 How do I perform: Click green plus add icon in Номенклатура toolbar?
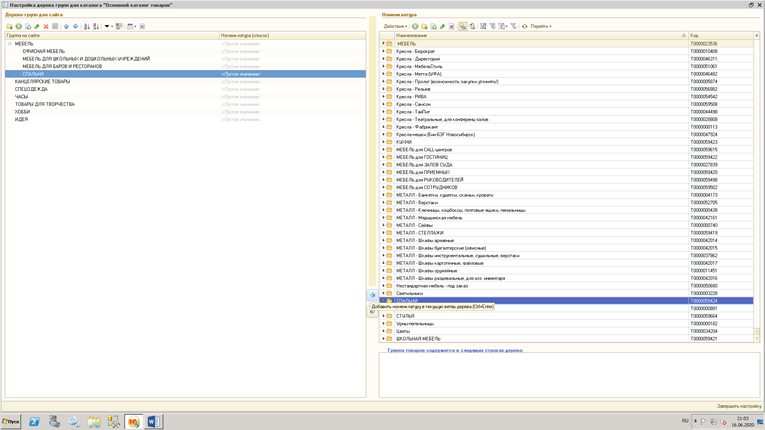[x=415, y=27]
